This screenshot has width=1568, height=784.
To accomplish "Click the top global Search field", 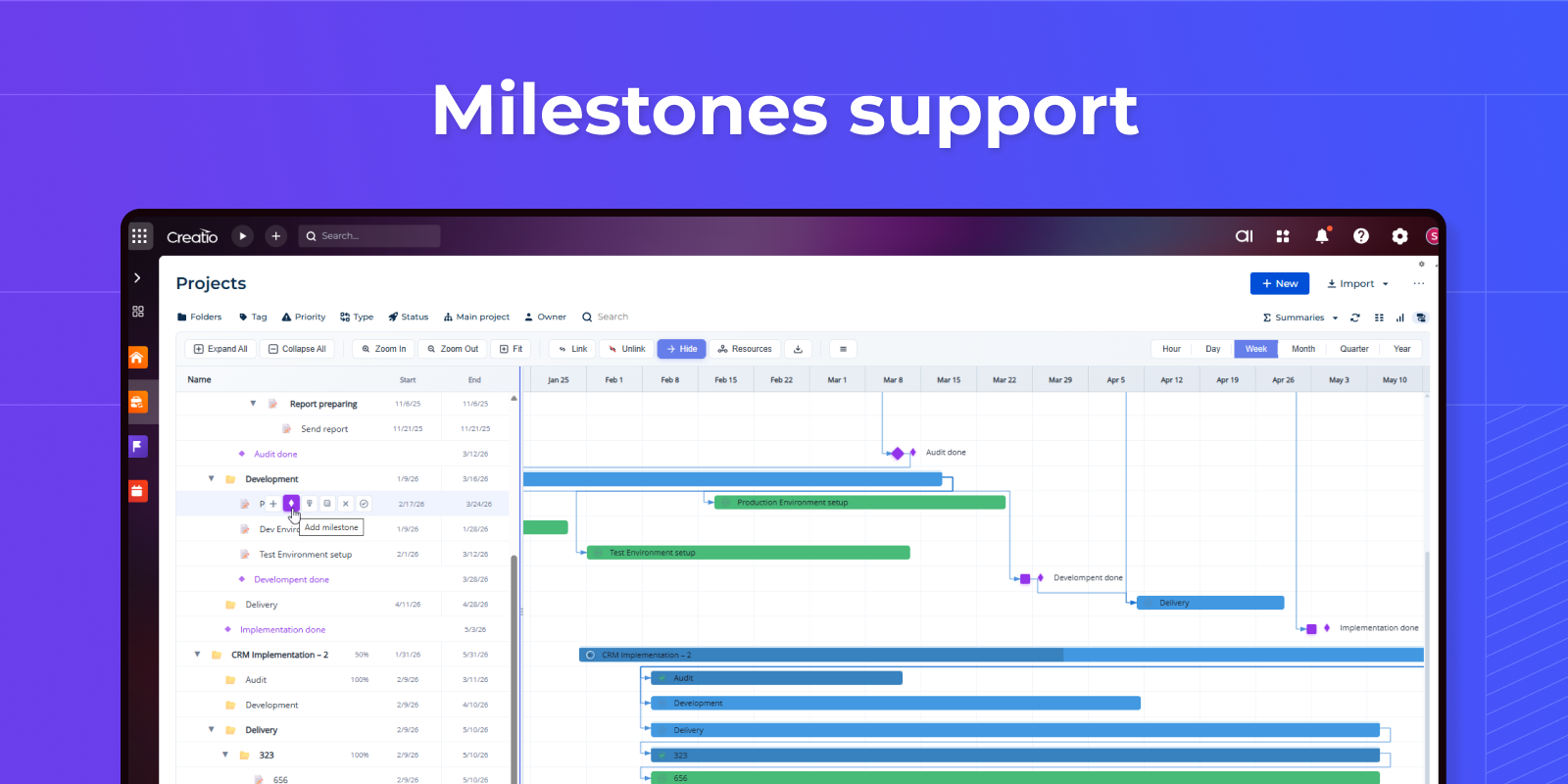I will 369,236.
